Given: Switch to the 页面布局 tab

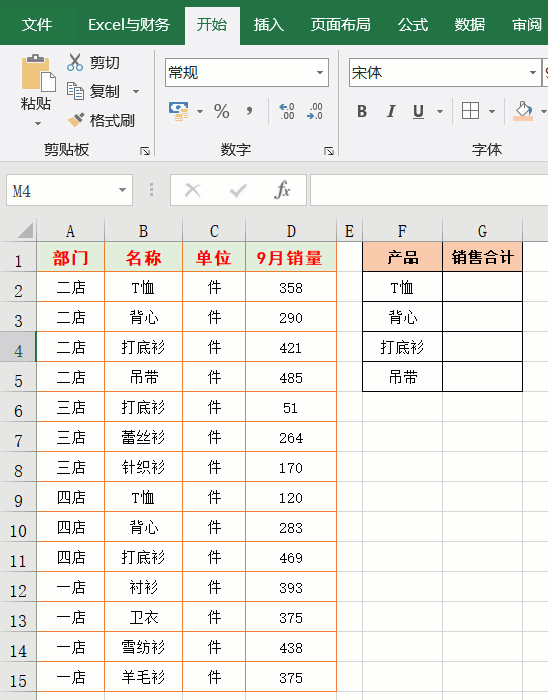Looking at the screenshot, I should (340, 25).
